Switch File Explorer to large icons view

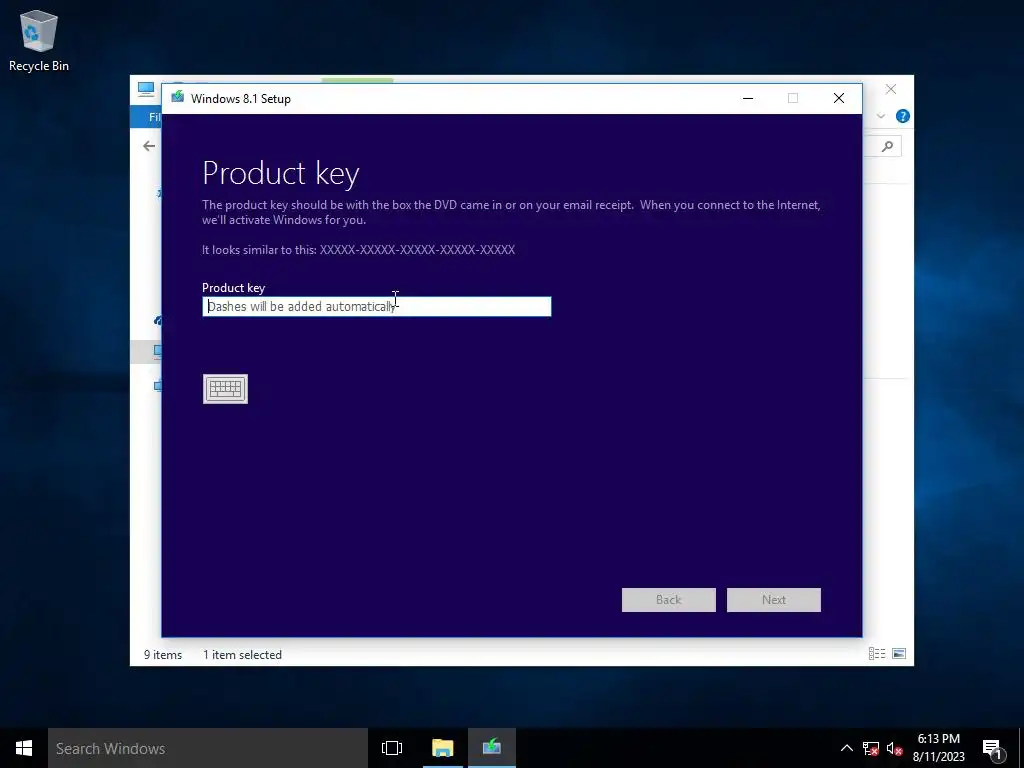(x=899, y=654)
